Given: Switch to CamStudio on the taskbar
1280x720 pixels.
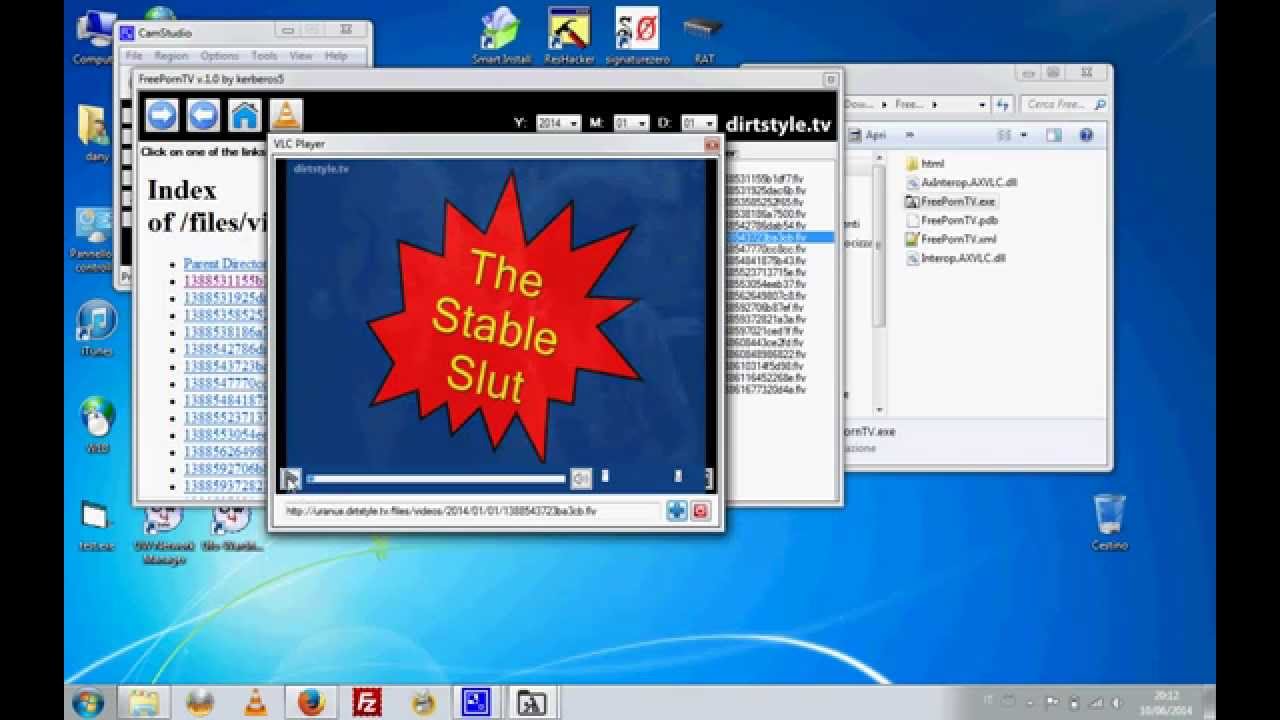Looking at the screenshot, I should tap(475, 702).
